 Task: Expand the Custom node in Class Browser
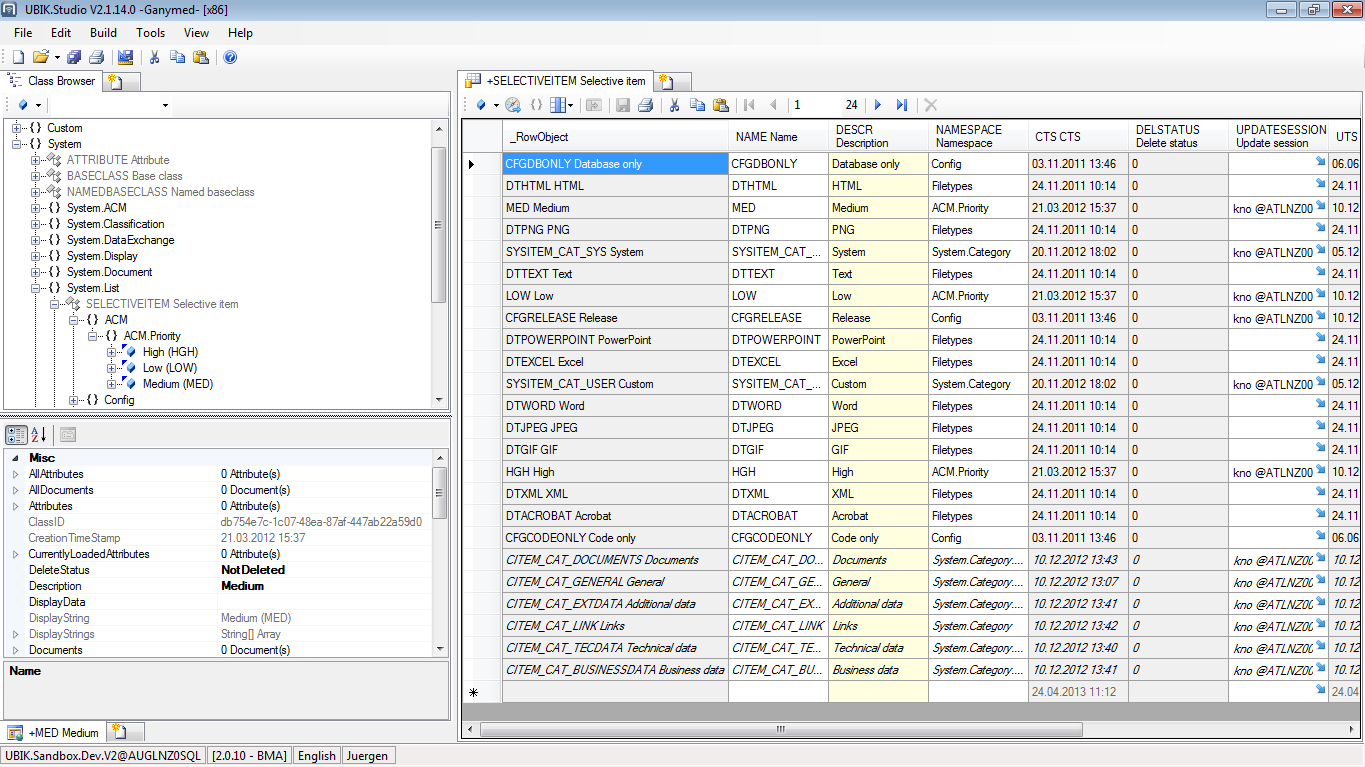point(17,128)
